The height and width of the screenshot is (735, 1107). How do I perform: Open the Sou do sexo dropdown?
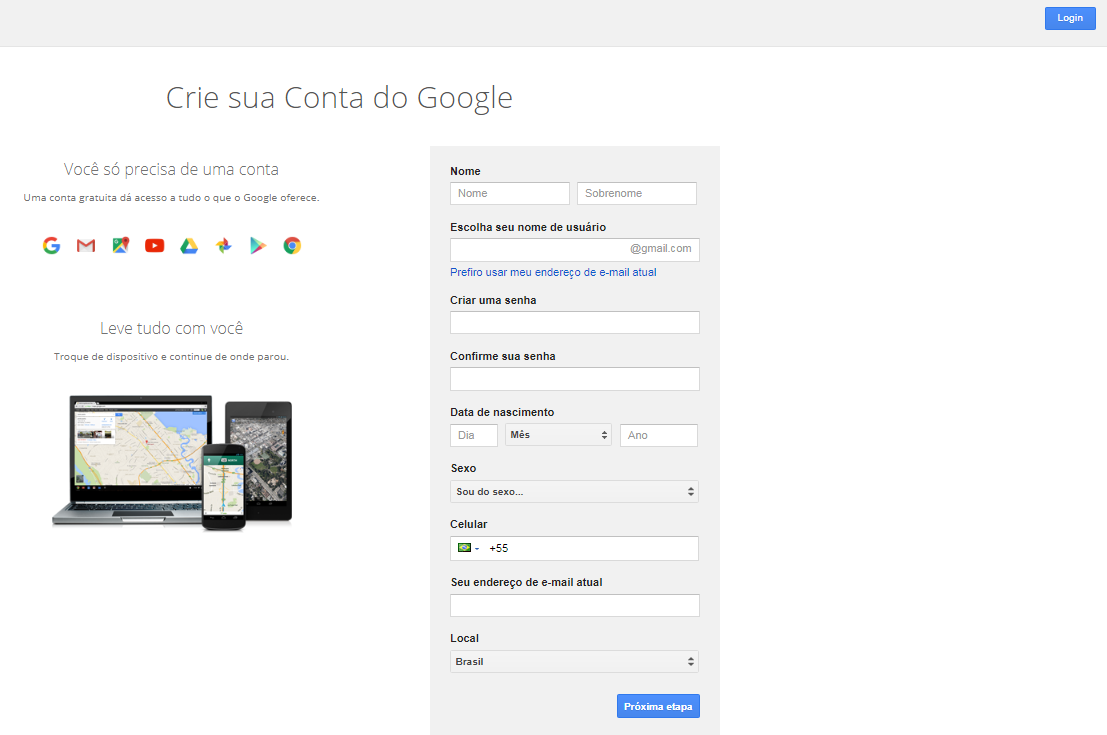[574, 491]
